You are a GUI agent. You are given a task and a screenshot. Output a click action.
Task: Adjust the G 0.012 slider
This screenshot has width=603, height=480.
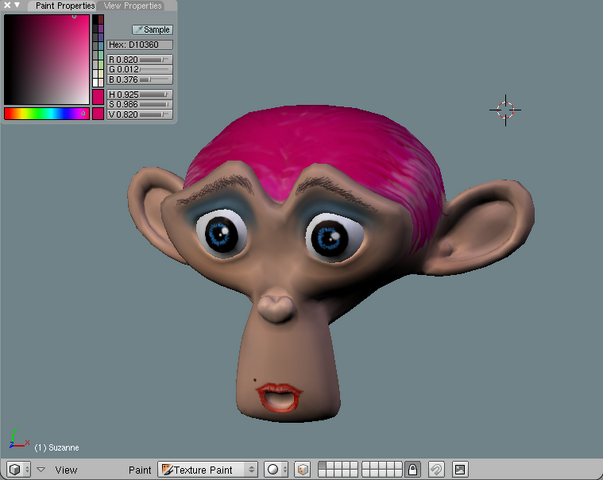[x=140, y=70]
